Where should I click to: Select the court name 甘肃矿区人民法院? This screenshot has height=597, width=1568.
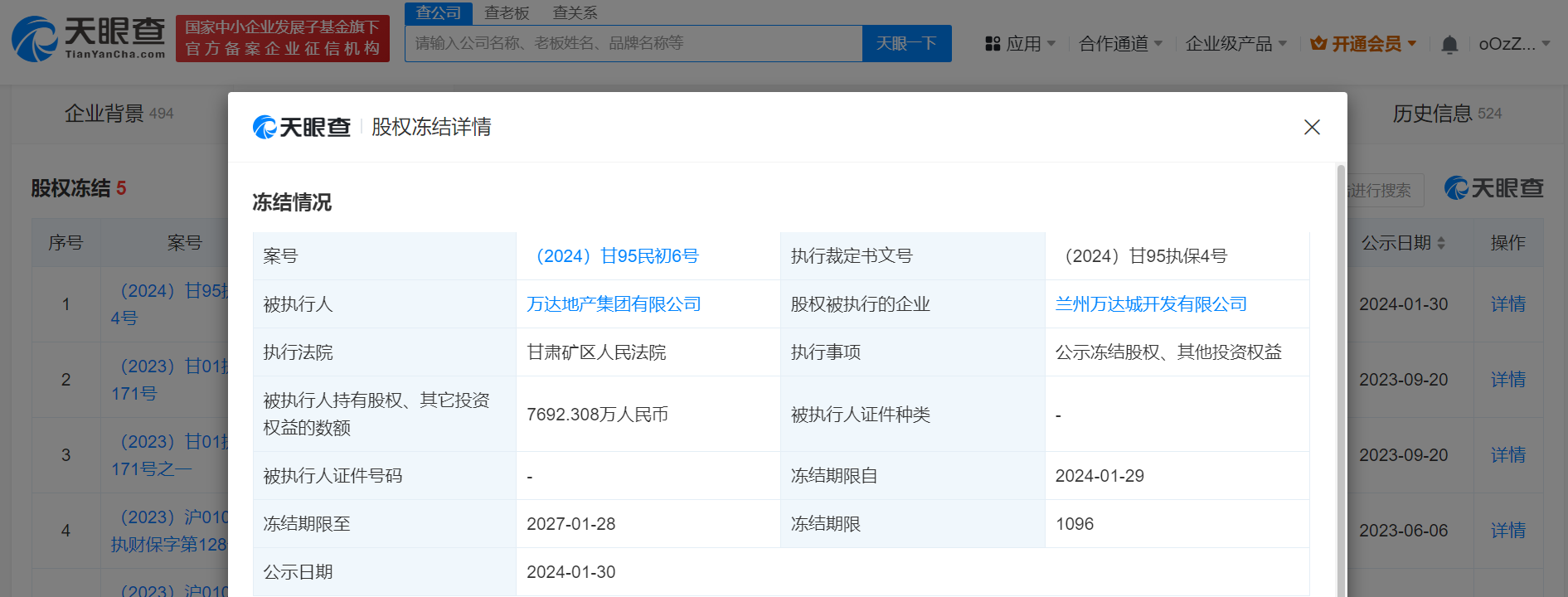pos(596,352)
